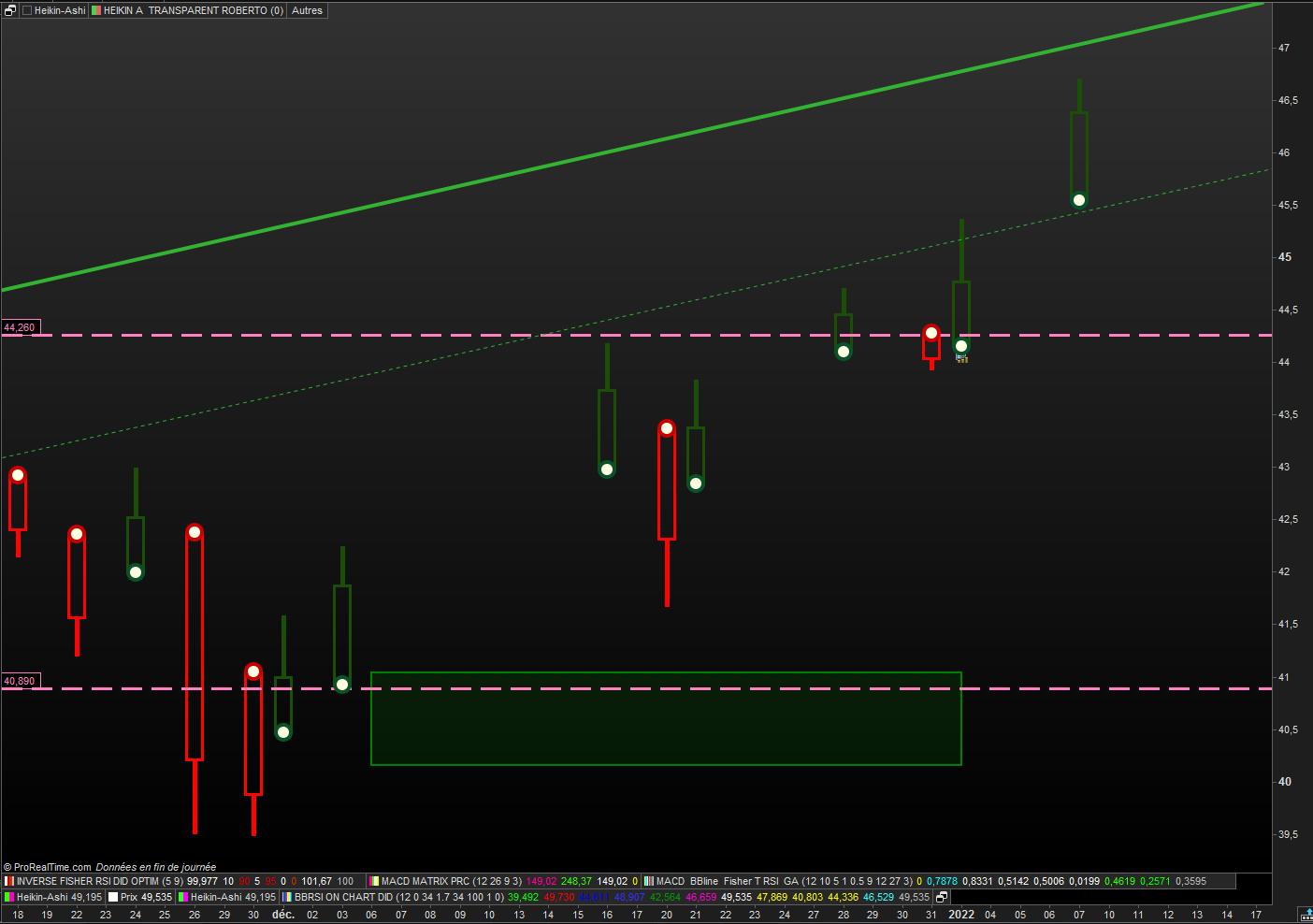Click the 43,5 level on the price axis

tap(1288, 414)
